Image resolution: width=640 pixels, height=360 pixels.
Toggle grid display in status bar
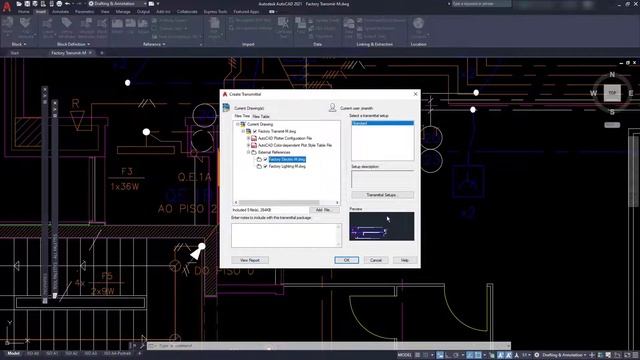418,355
